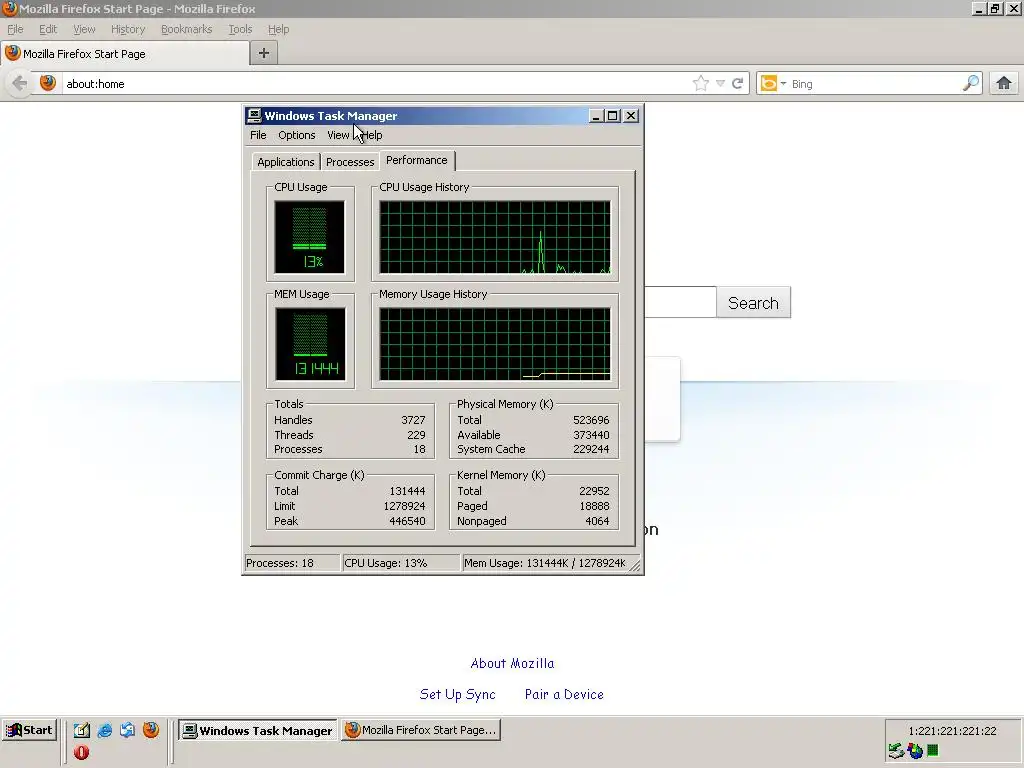Click Physical Memory Available value 373440
Screen dimensions: 1024x768
click(x=591, y=435)
